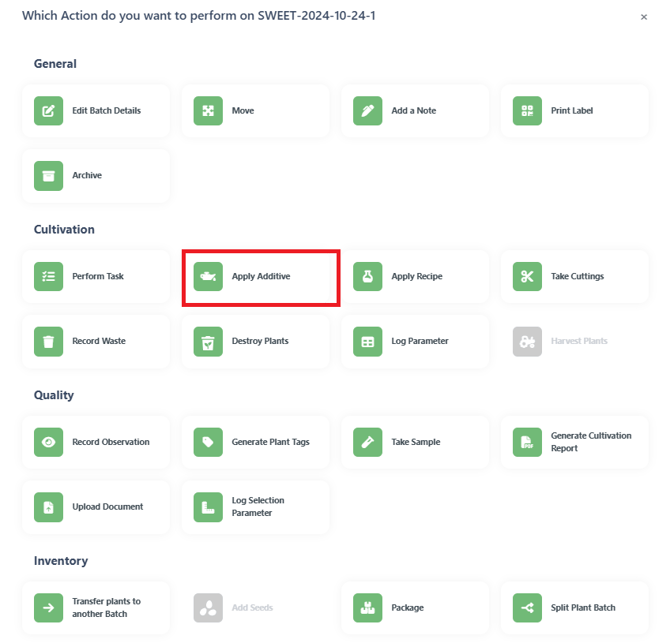Image resolution: width=670 pixels, height=643 pixels.
Task: Select the Take Sample action
Action: pos(415,442)
